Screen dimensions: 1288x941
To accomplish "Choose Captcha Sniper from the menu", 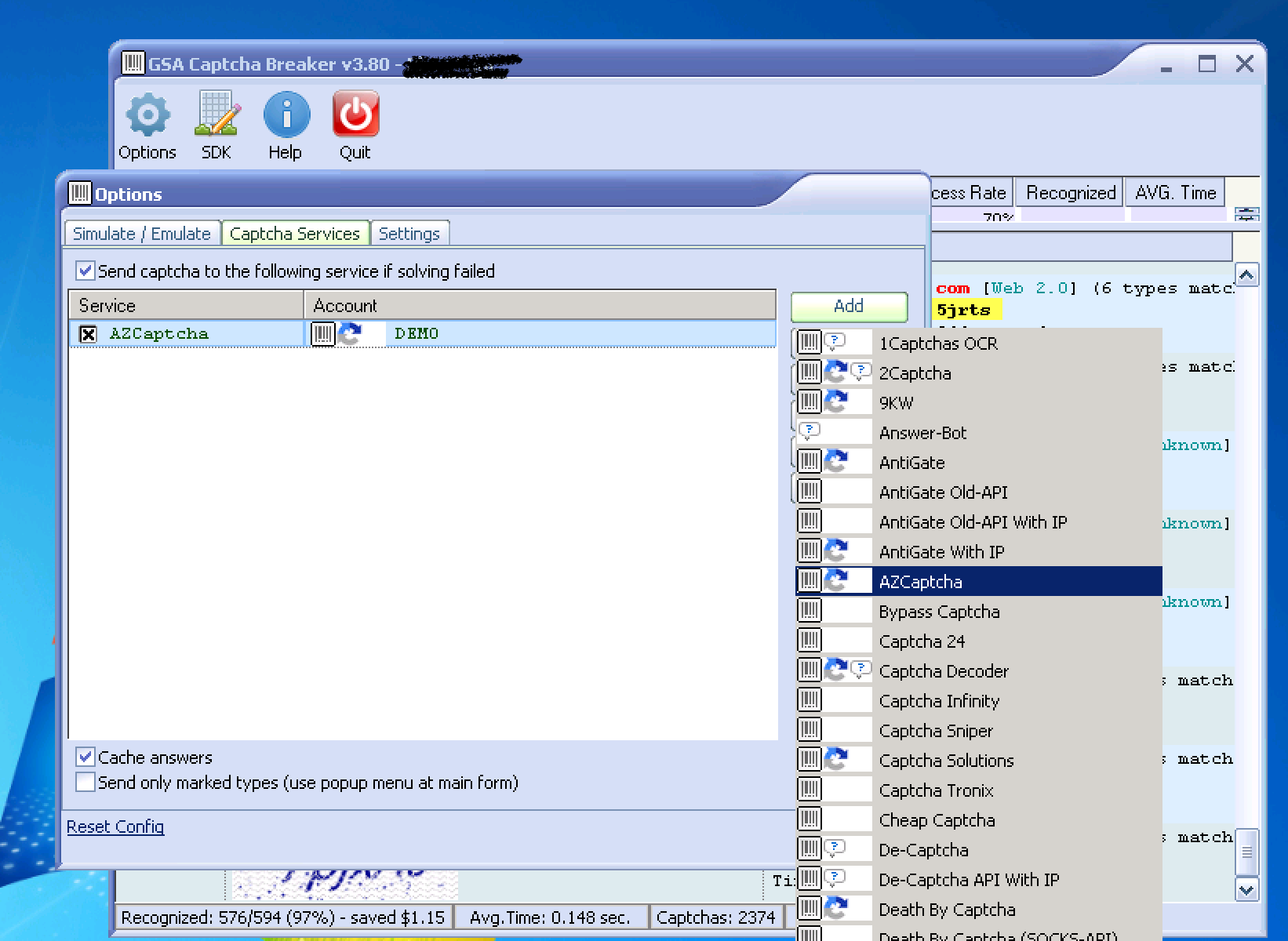I will tap(978, 730).
